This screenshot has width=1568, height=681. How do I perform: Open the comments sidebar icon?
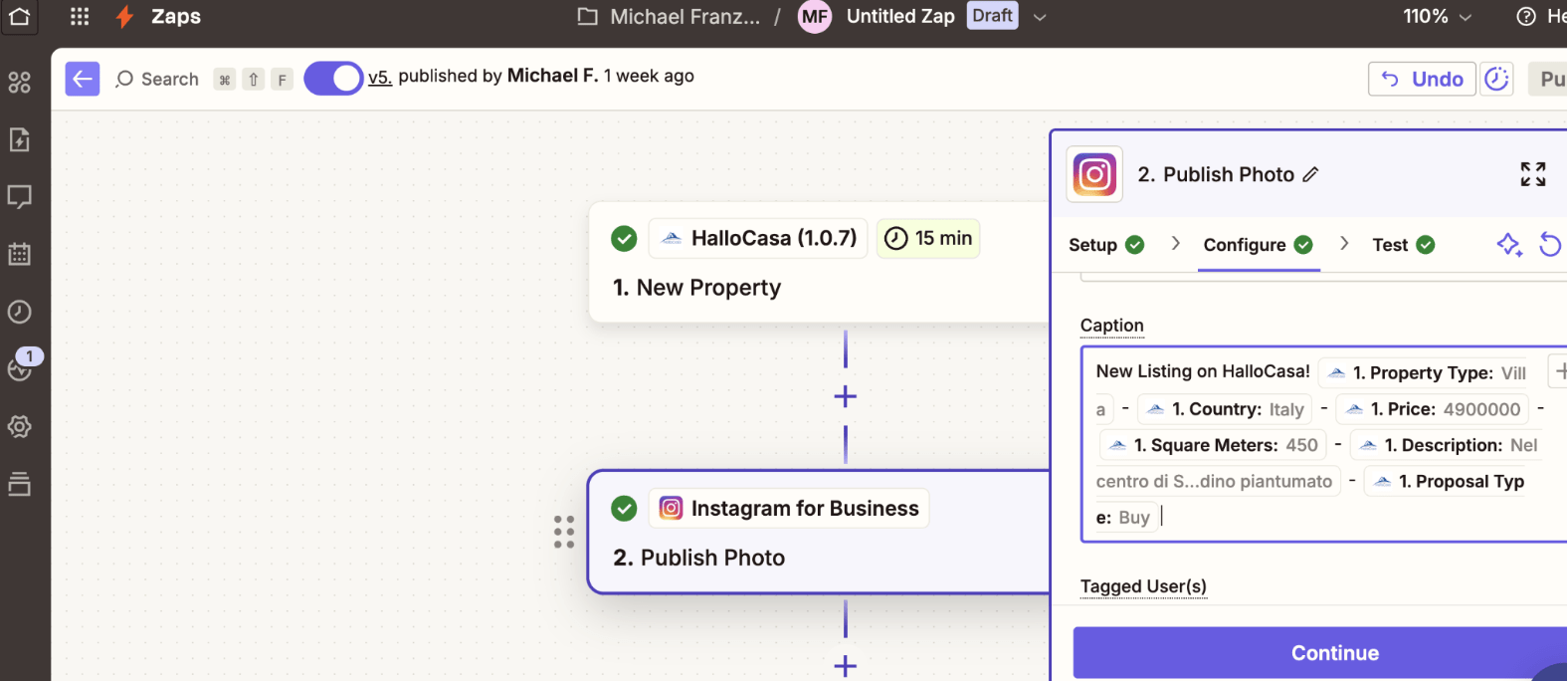(20, 196)
